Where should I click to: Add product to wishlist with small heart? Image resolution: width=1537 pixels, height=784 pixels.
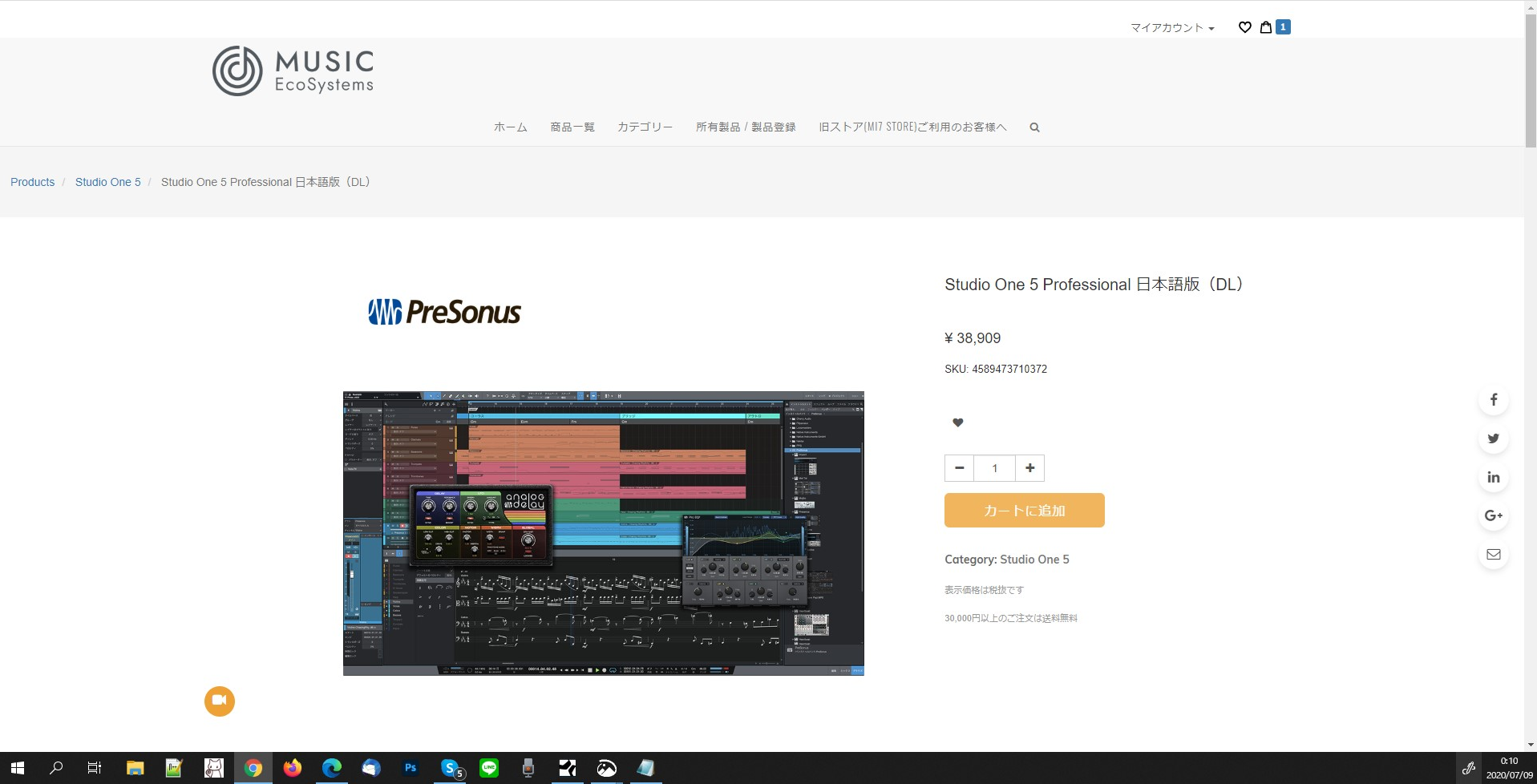click(957, 422)
